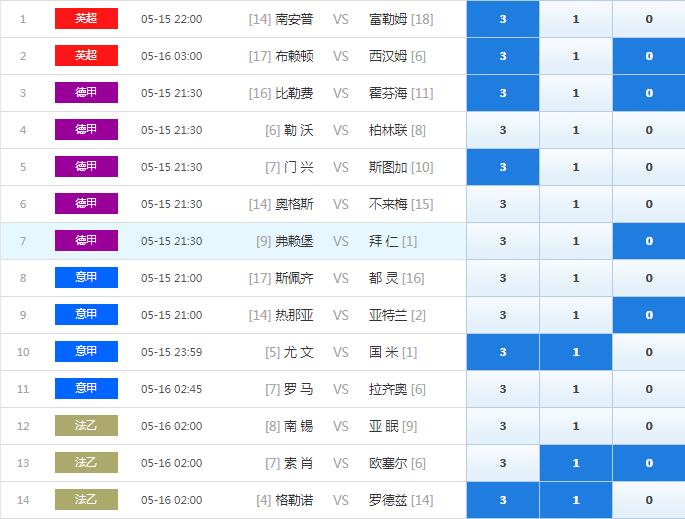Deselect draw (1) for 尤文 vs 国米

(575, 352)
